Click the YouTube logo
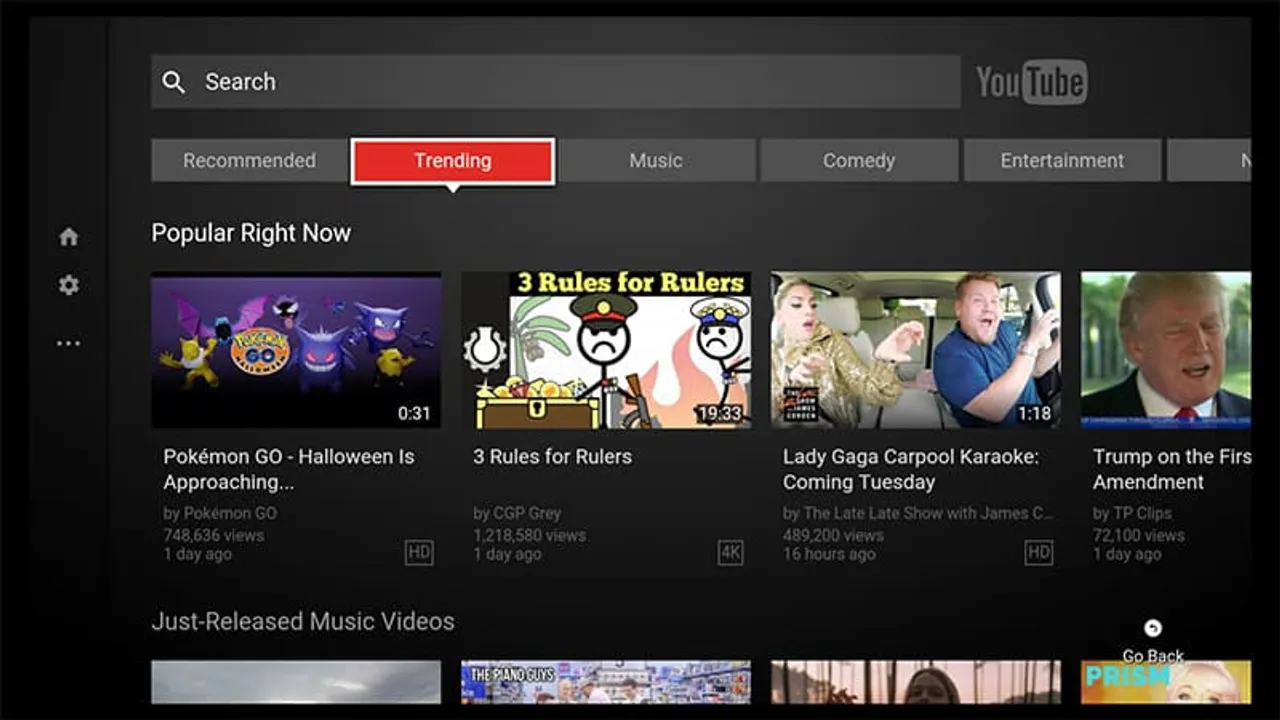The width and height of the screenshot is (1280, 720). tap(1031, 82)
